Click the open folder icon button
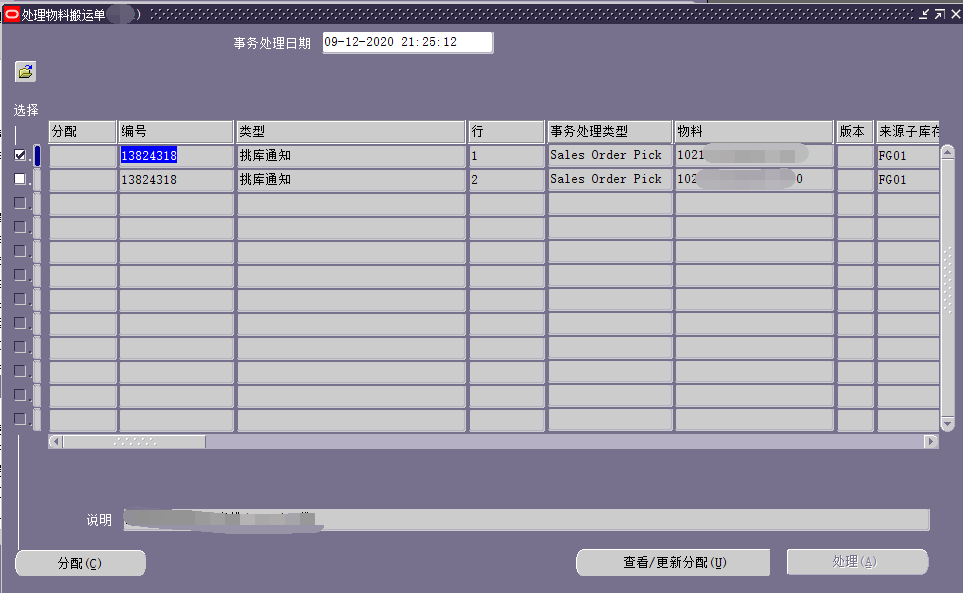 (25, 72)
